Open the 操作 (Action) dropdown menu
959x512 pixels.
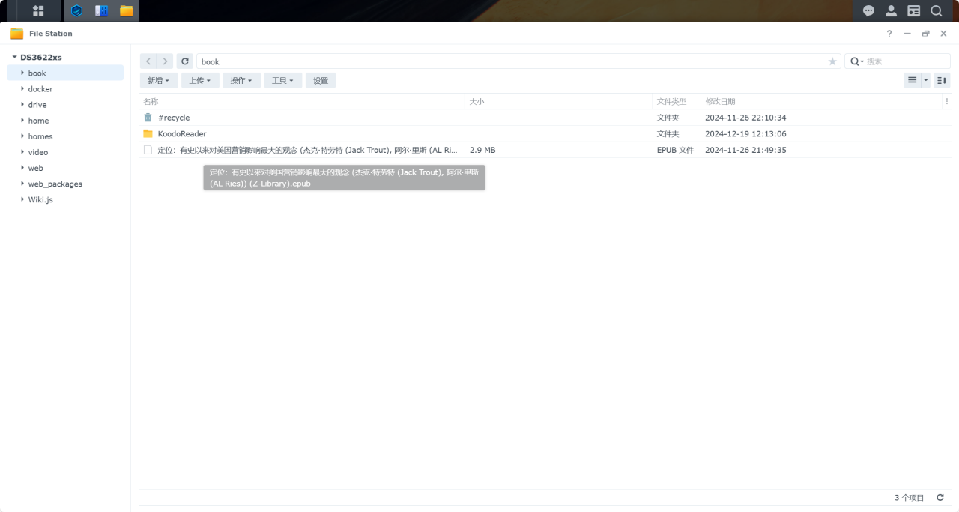241,80
